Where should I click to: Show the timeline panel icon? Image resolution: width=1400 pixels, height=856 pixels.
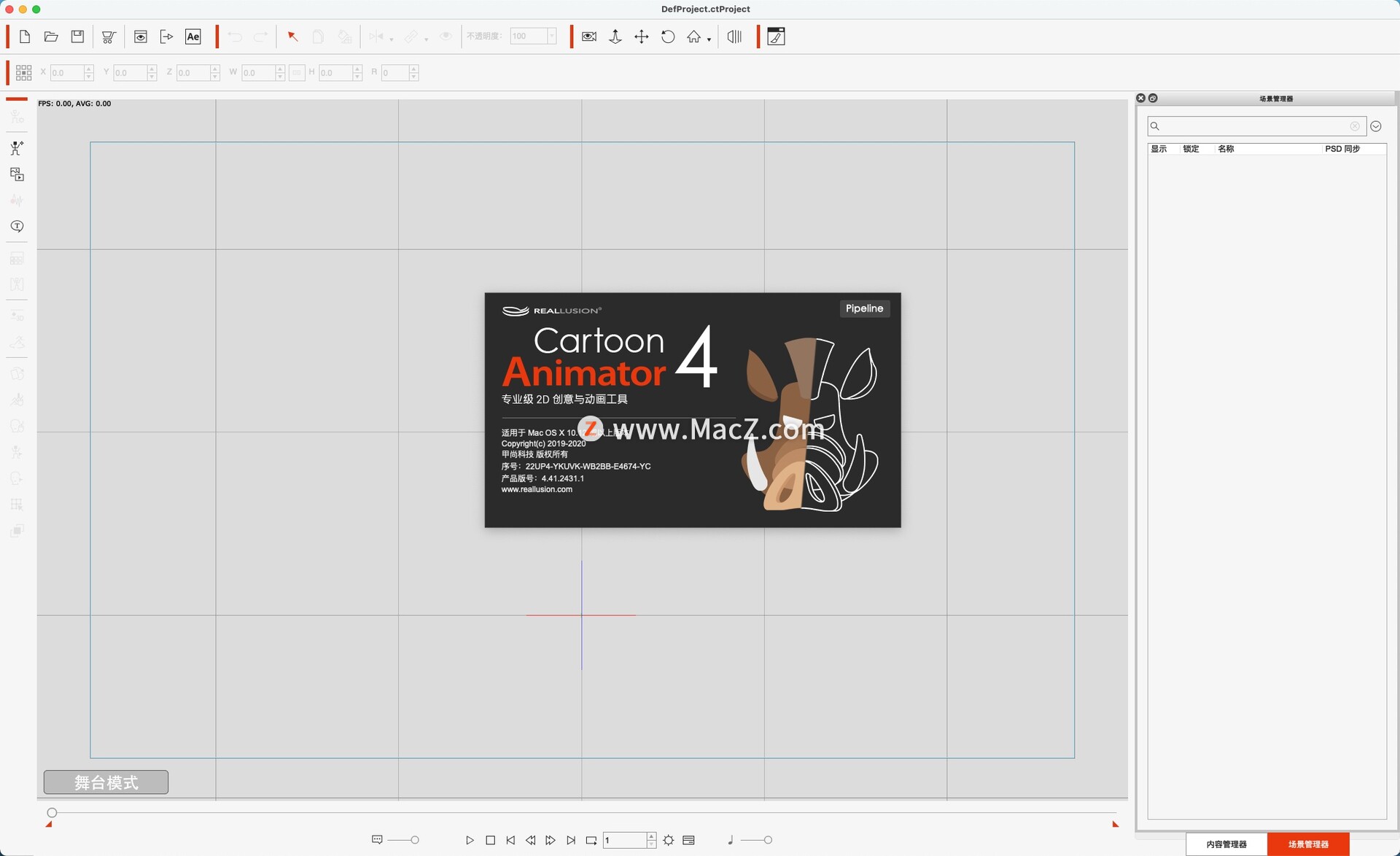pos(688,840)
